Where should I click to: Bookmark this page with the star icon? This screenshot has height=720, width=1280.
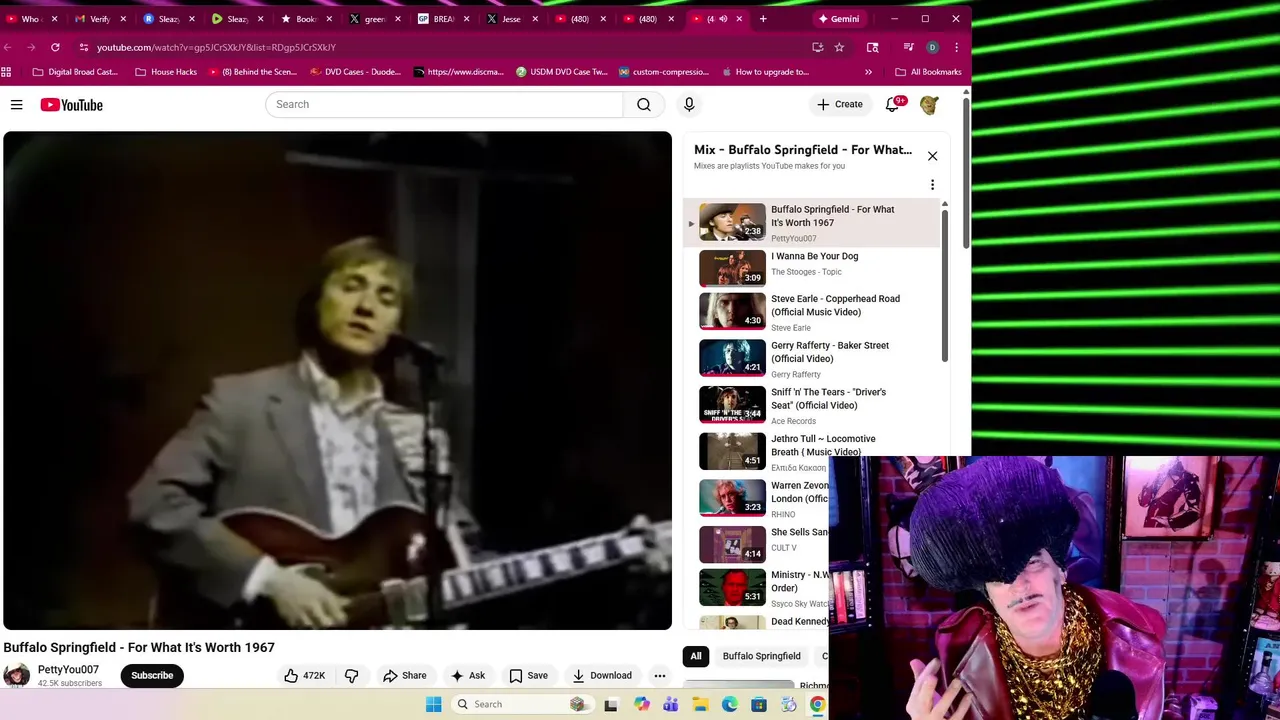(x=839, y=47)
